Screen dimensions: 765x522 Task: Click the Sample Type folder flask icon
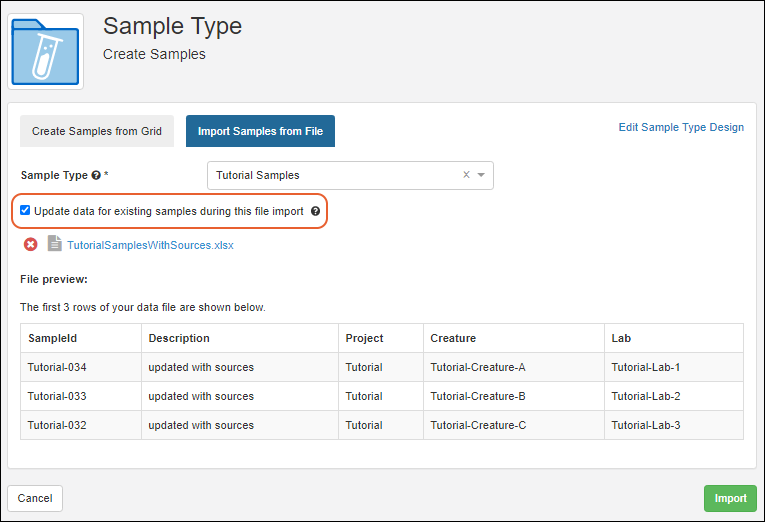[x=46, y=51]
